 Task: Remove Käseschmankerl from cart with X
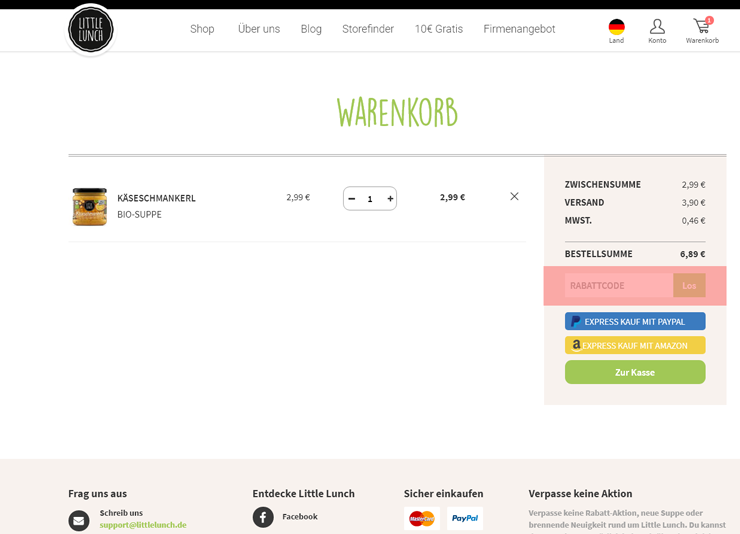(x=514, y=196)
